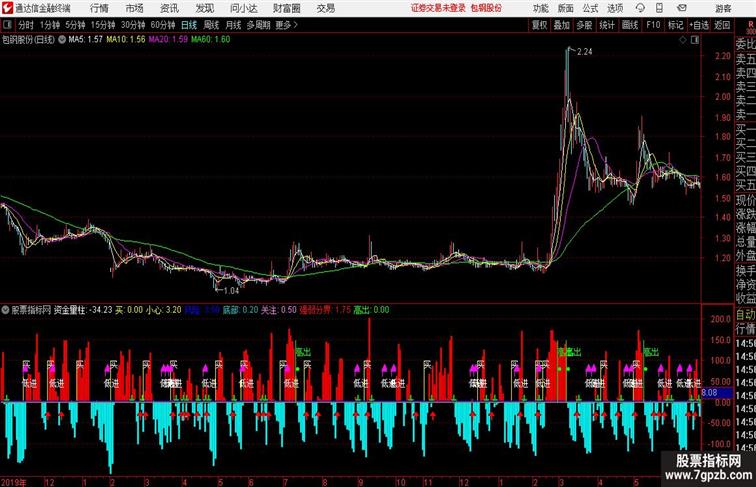Switch to 1分钟 period tab
Image resolution: width=756 pixels, height=487 pixels.
pos(50,25)
